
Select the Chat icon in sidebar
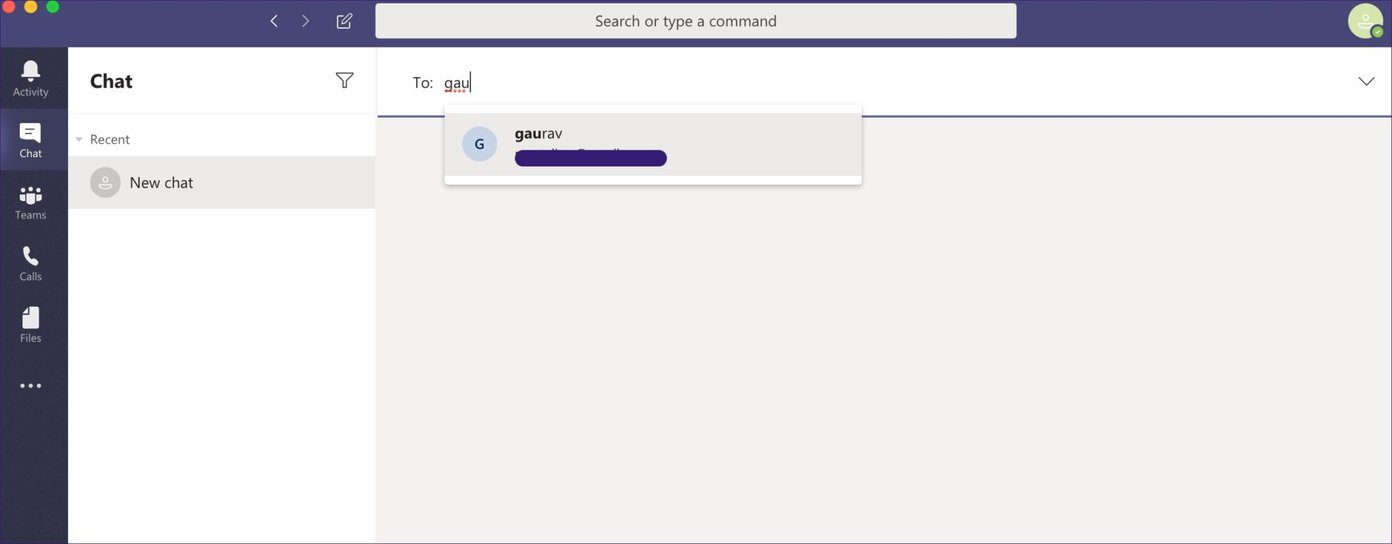pyautogui.click(x=31, y=133)
